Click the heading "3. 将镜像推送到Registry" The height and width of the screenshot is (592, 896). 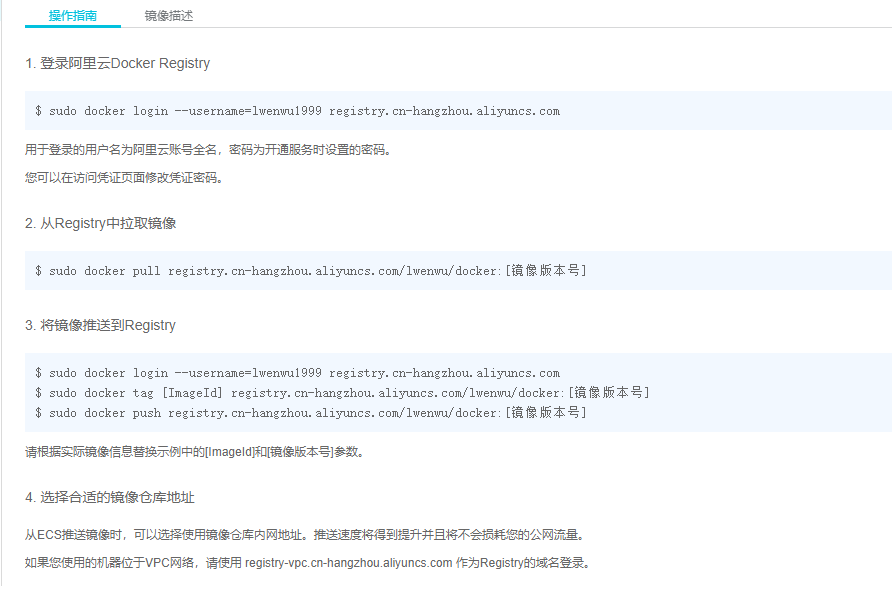click(100, 325)
